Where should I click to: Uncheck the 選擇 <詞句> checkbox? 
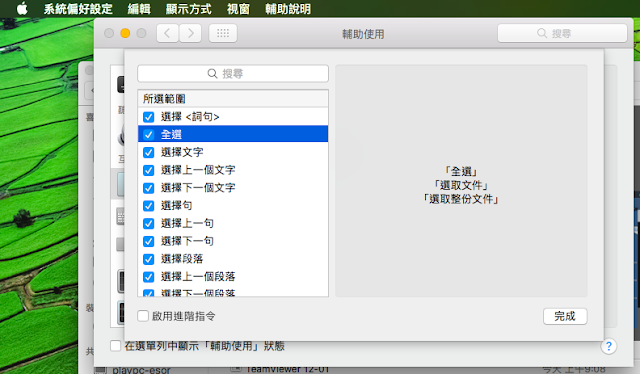(149, 117)
